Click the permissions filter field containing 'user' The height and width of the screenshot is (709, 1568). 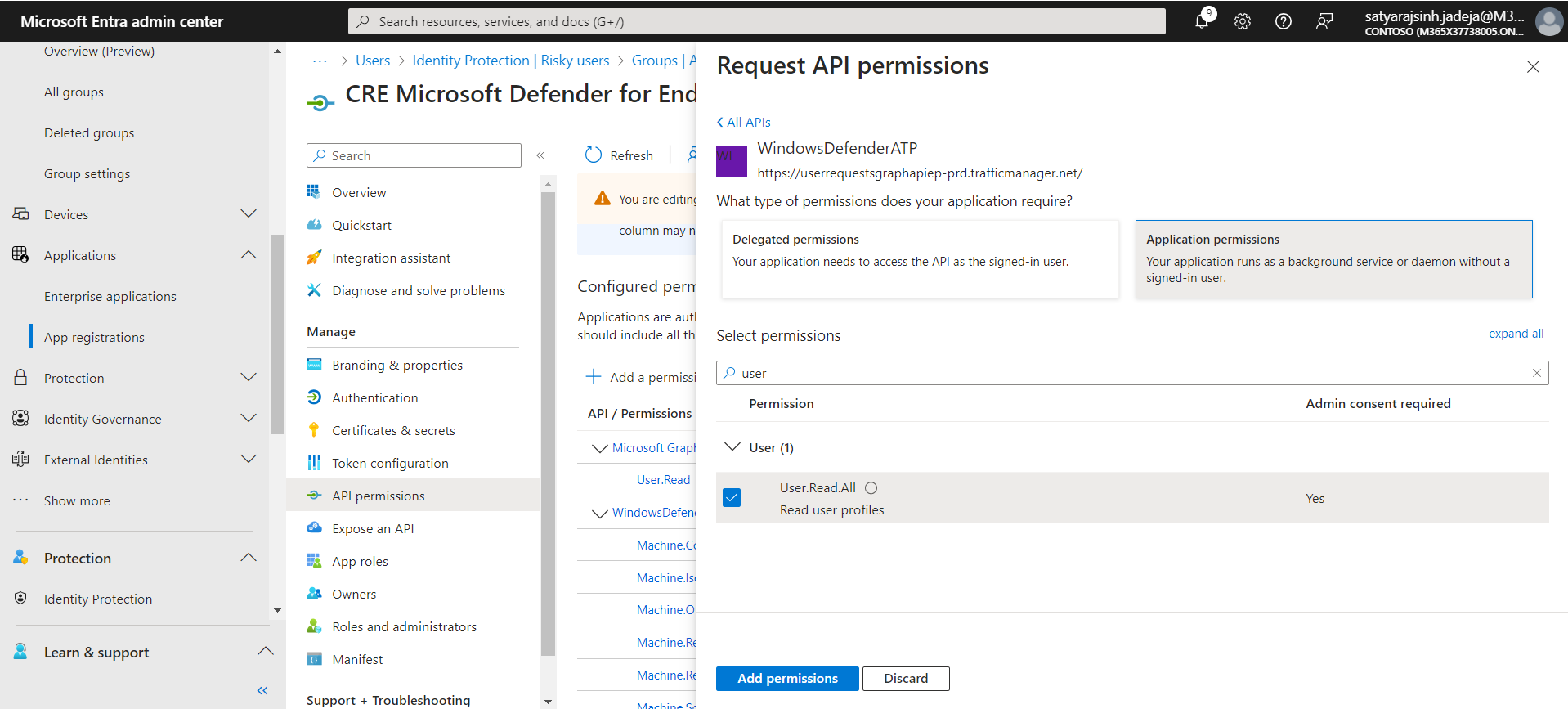[1132, 373]
